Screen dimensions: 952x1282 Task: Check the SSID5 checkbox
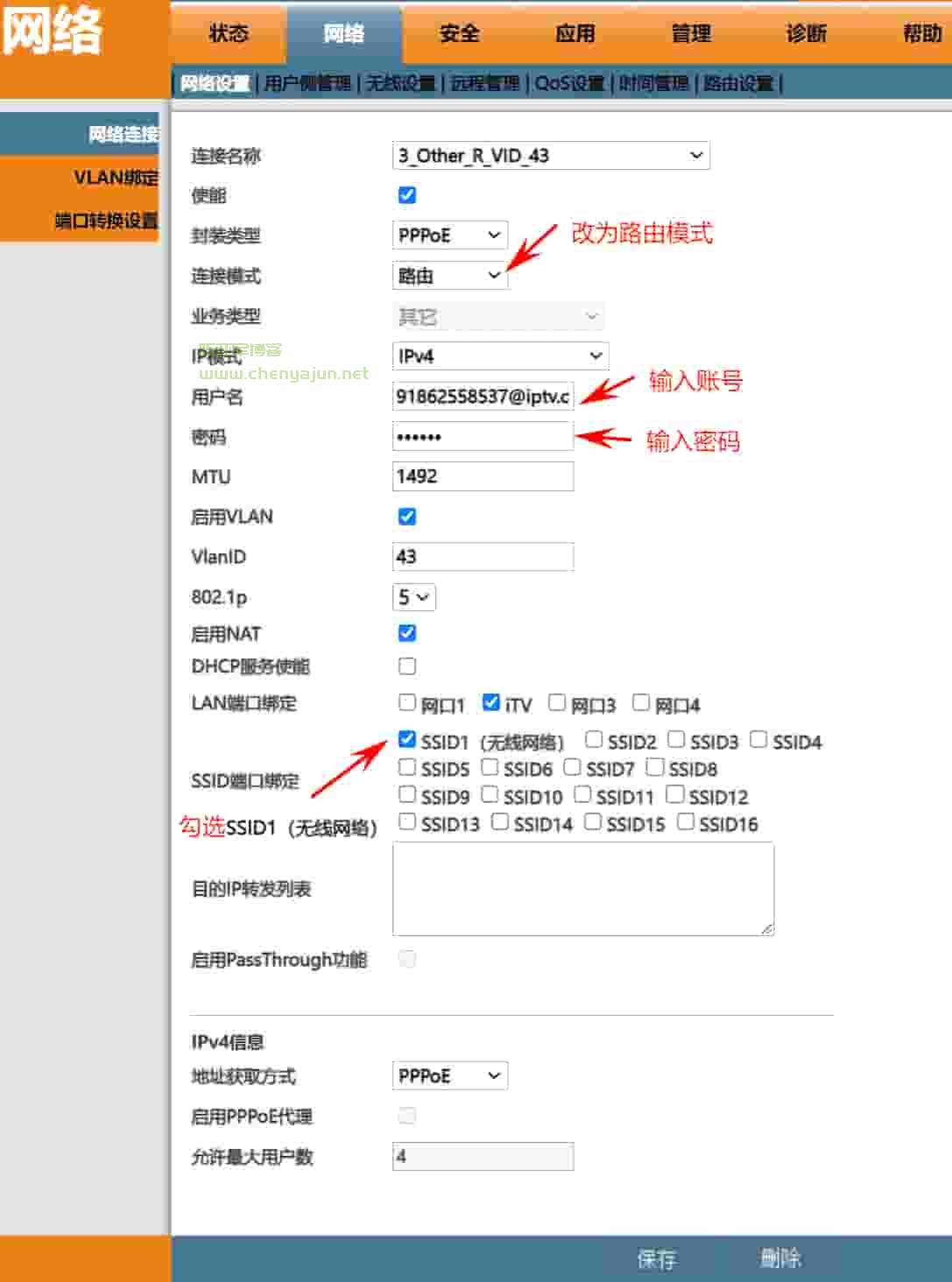coord(407,767)
